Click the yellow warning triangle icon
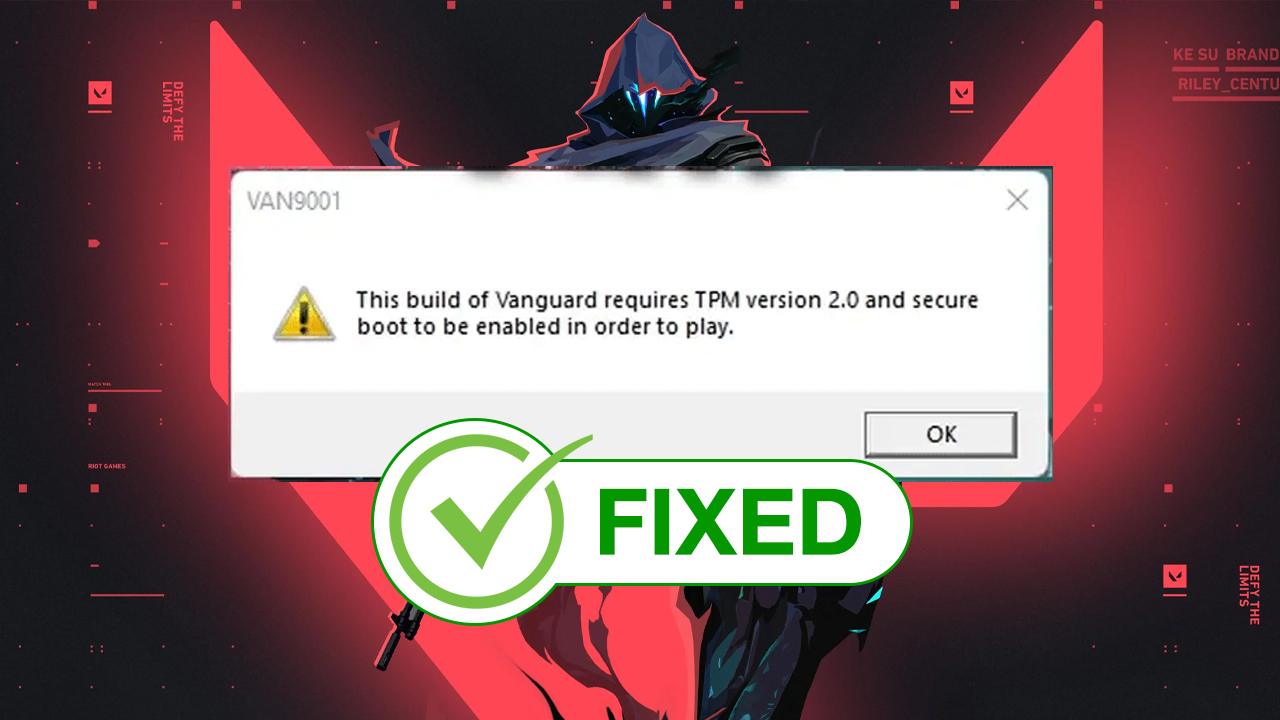The height and width of the screenshot is (720, 1280). [304, 313]
